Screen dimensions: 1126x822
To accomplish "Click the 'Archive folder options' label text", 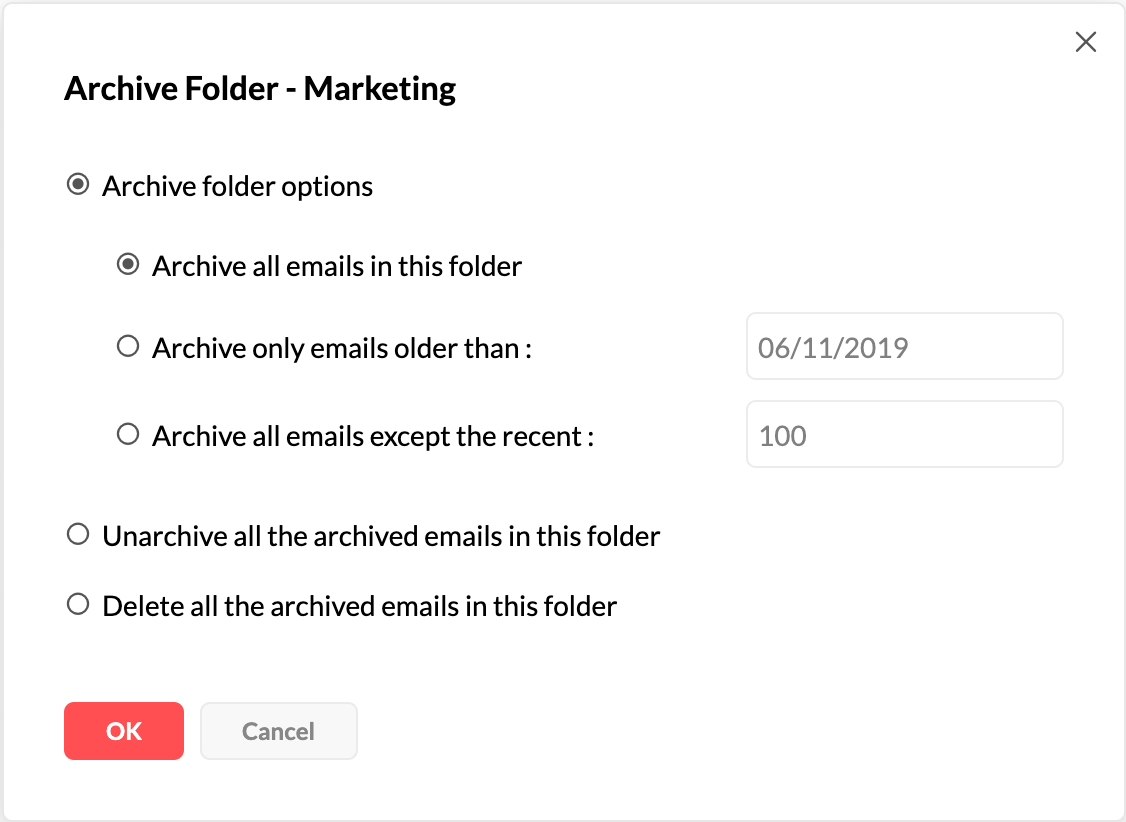I will 237,187.
